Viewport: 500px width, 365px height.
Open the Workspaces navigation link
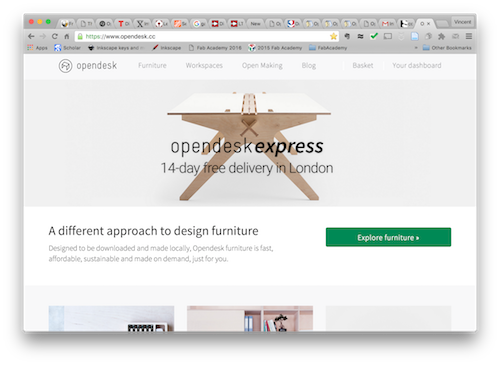pyautogui.click(x=204, y=66)
